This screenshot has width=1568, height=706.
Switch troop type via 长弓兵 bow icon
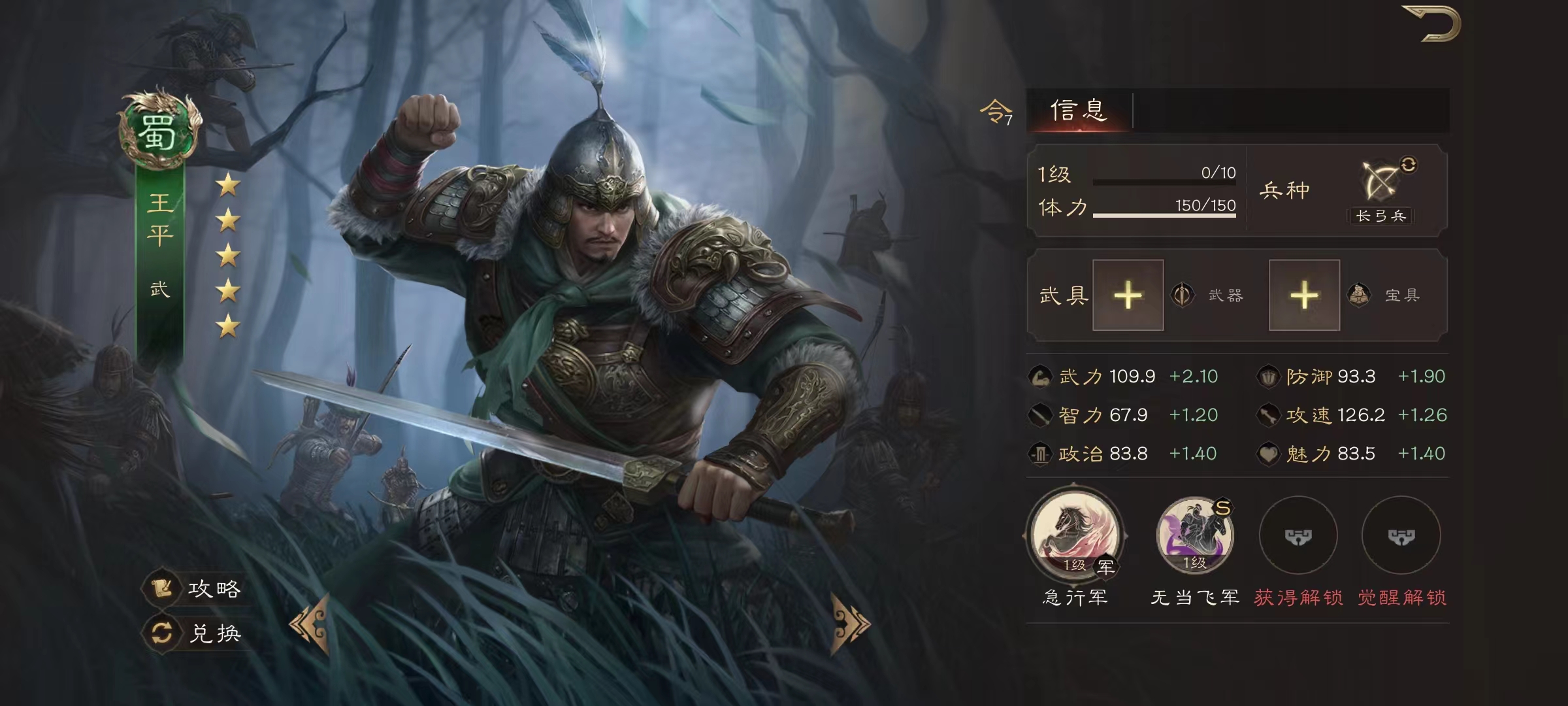coord(1382,182)
